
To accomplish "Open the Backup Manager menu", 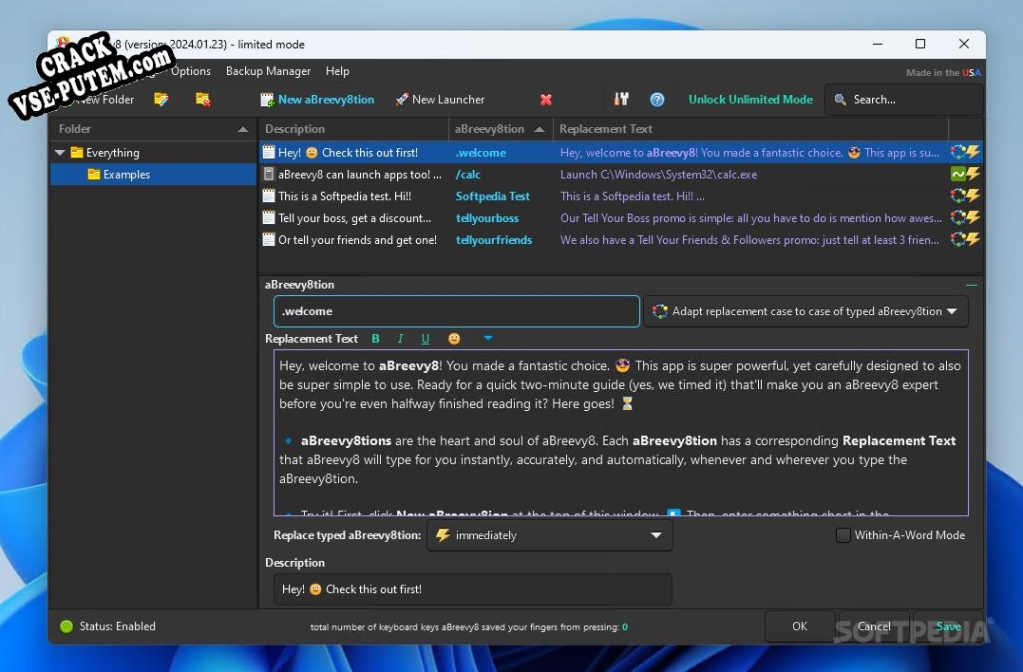I will point(268,70).
